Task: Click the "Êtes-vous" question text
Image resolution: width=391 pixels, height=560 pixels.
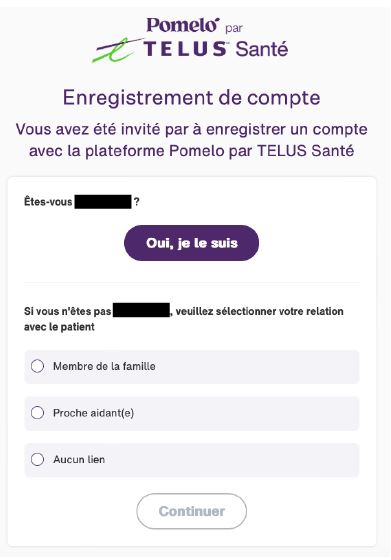Action: [x=48, y=202]
